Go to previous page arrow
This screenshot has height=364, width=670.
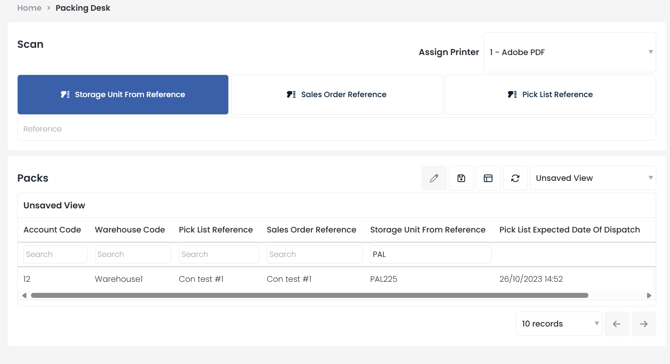pyautogui.click(x=617, y=324)
